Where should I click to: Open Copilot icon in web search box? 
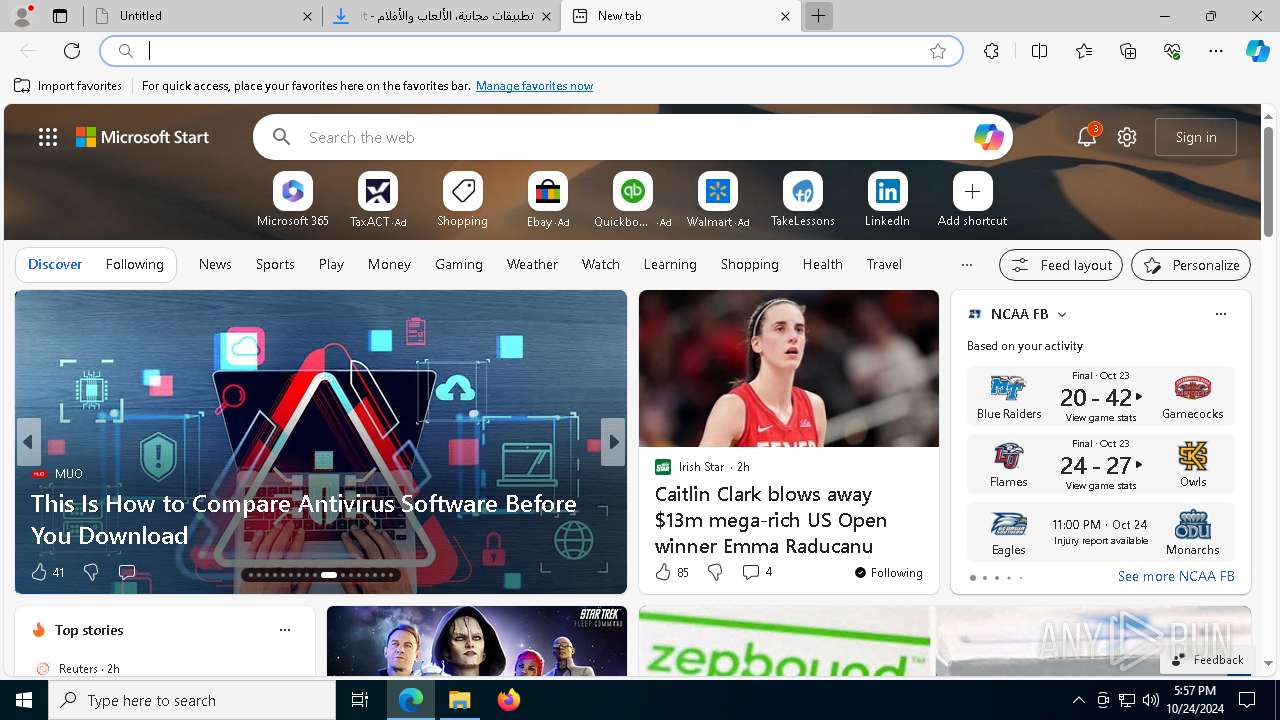pyautogui.click(x=988, y=137)
